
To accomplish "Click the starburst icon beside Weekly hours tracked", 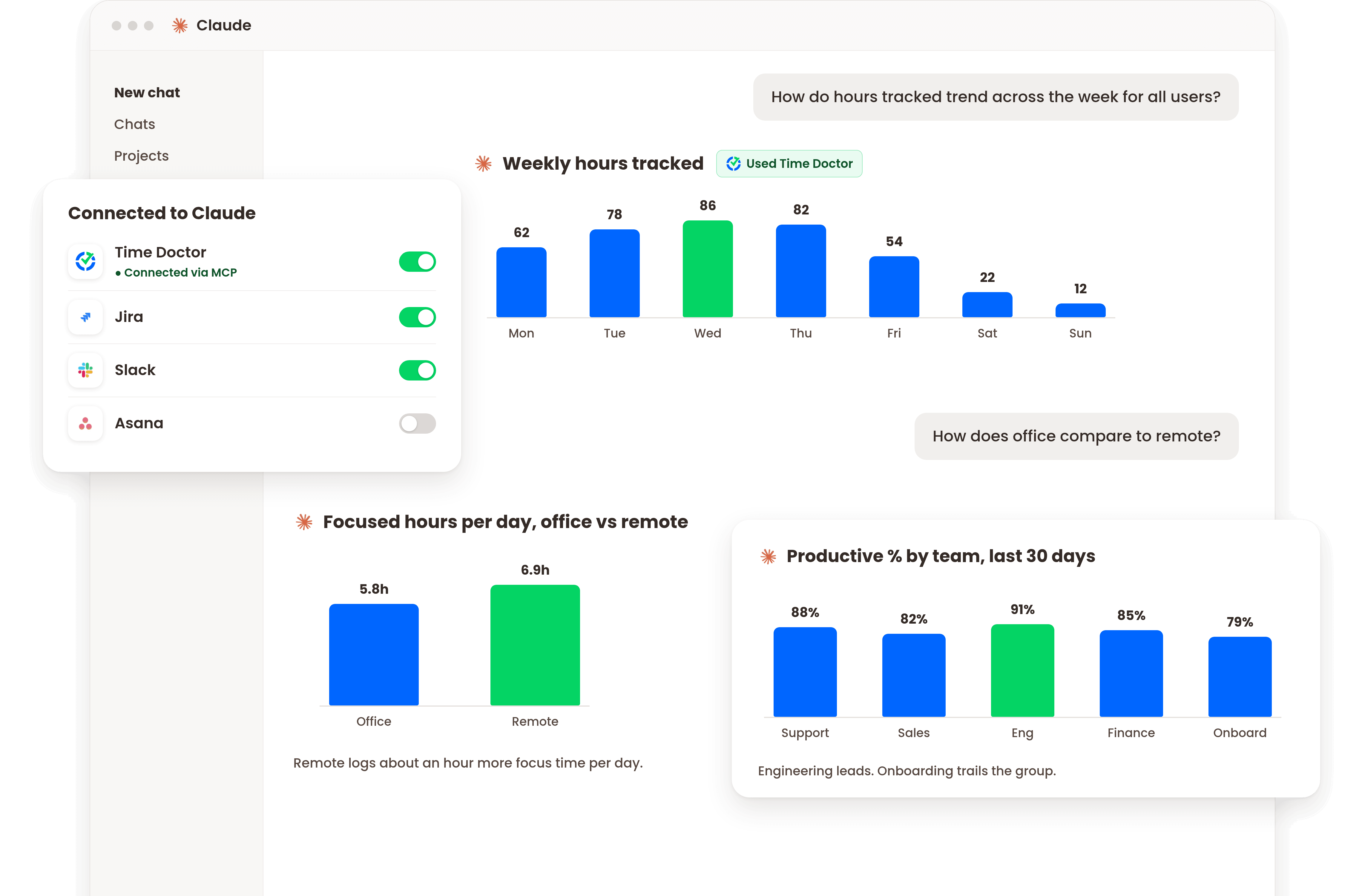I will point(484,164).
